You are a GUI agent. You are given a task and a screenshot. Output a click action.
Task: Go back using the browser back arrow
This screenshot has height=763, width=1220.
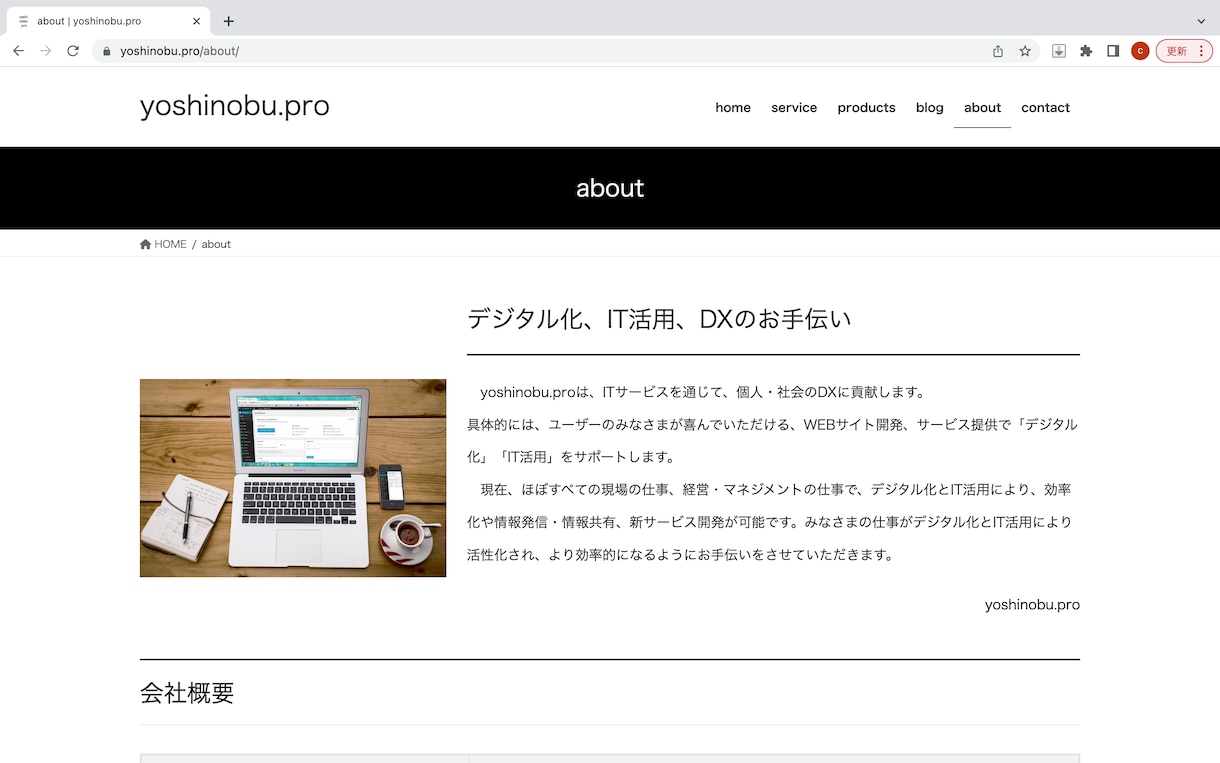coord(18,51)
